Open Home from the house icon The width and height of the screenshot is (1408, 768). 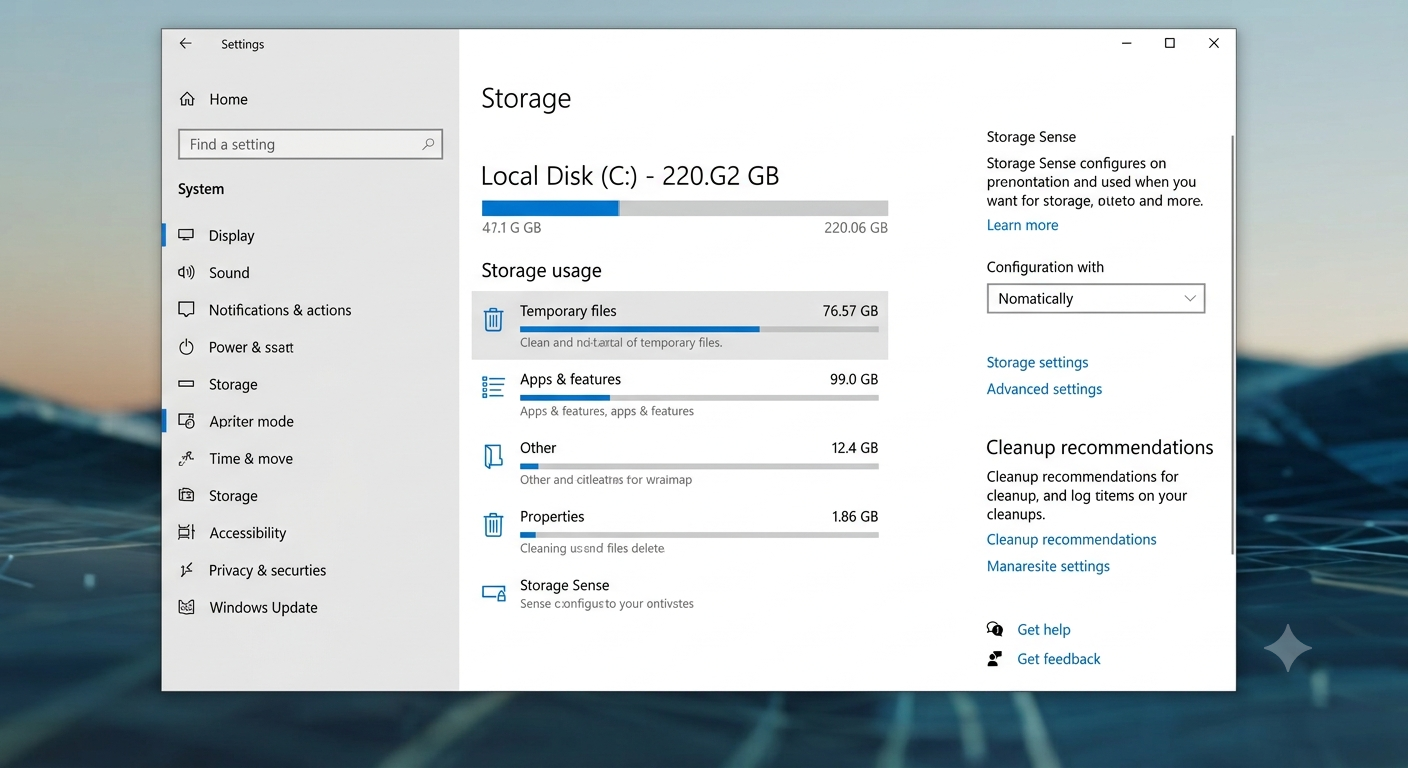(x=187, y=99)
